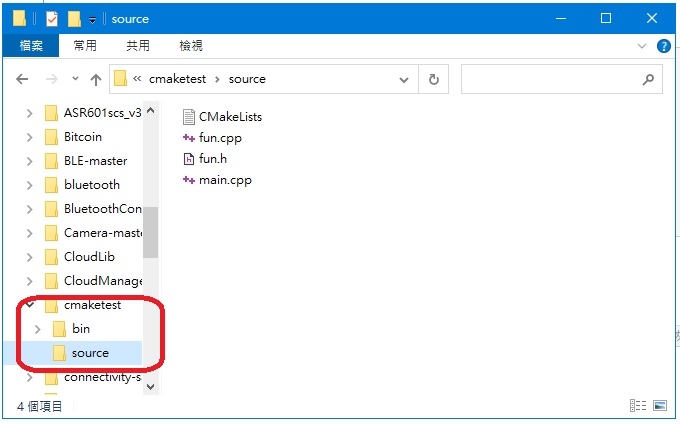Switch to details view icon
Viewport: 680px width, 425px height.
tap(637, 406)
